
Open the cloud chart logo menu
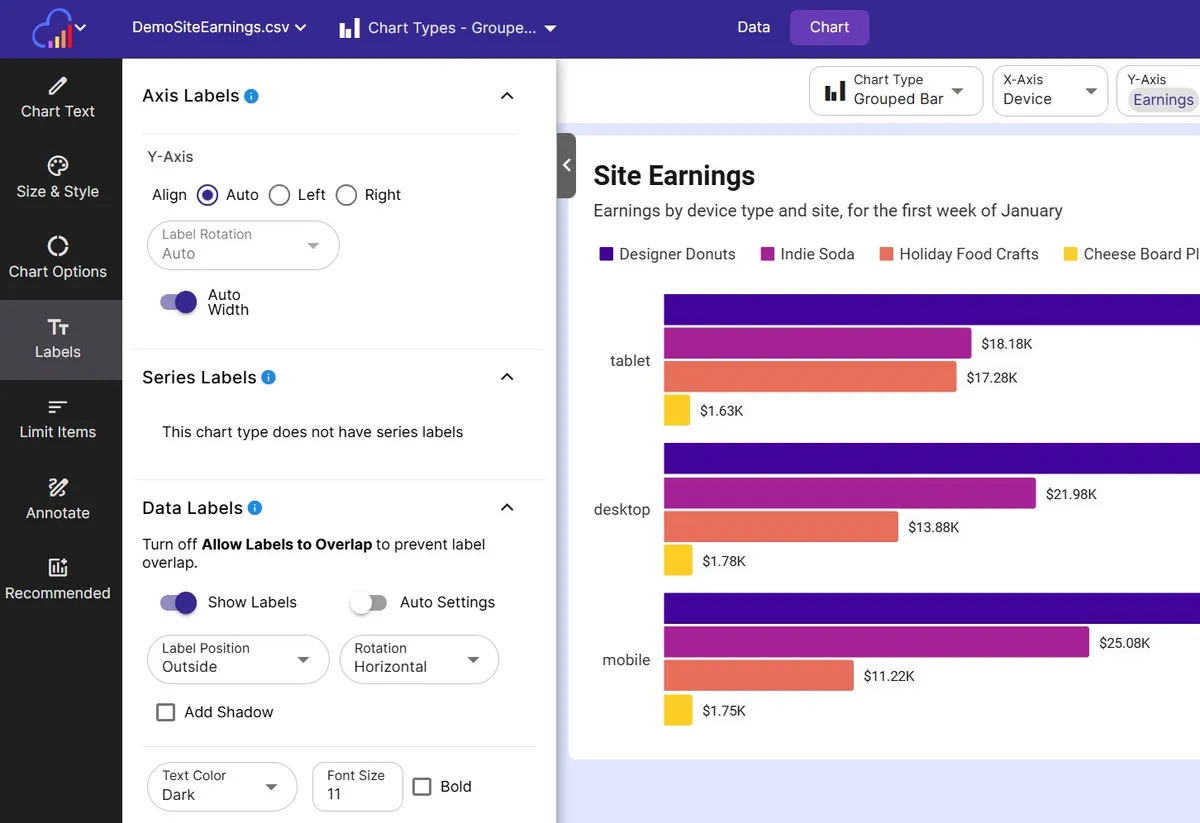tap(58, 29)
